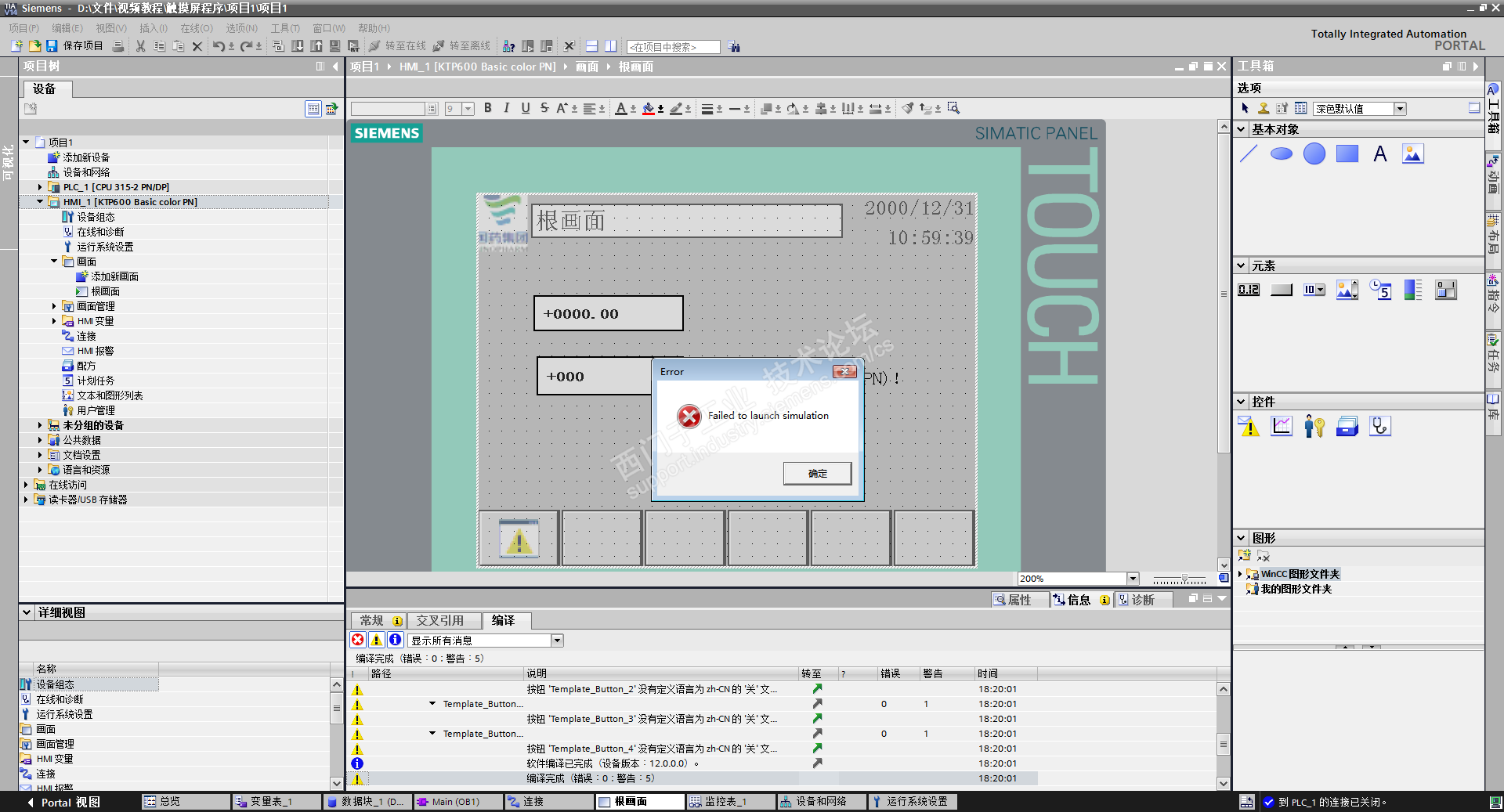
Task: Select the Symbolic I/O field element
Action: [x=1314, y=291]
